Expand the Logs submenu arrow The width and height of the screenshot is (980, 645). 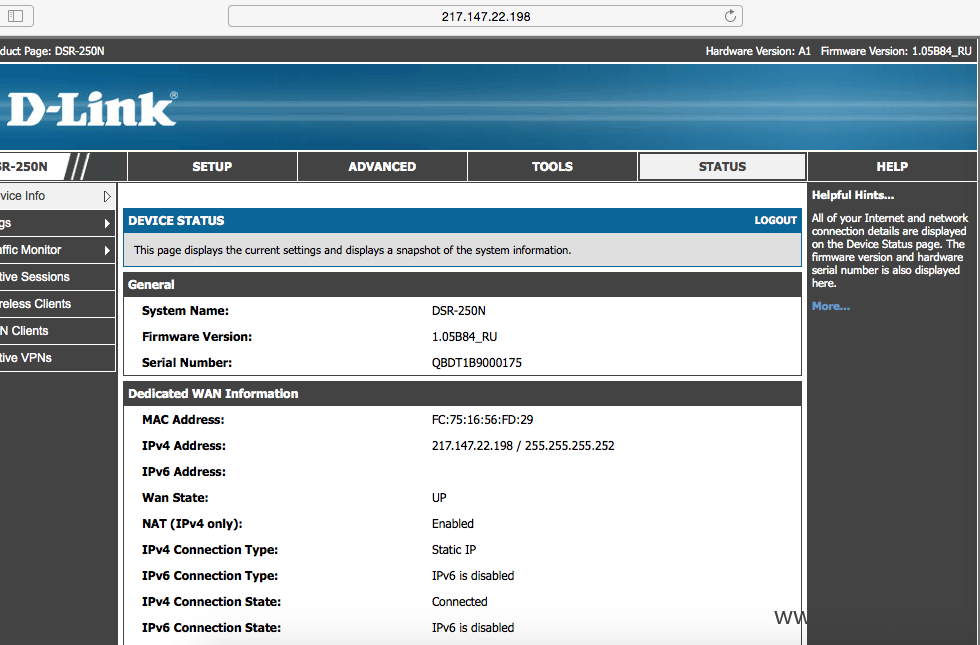pos(108,223)
